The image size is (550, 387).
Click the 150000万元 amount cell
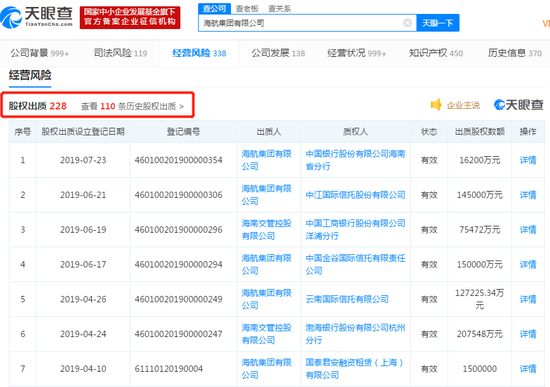[x=479, y=265]
